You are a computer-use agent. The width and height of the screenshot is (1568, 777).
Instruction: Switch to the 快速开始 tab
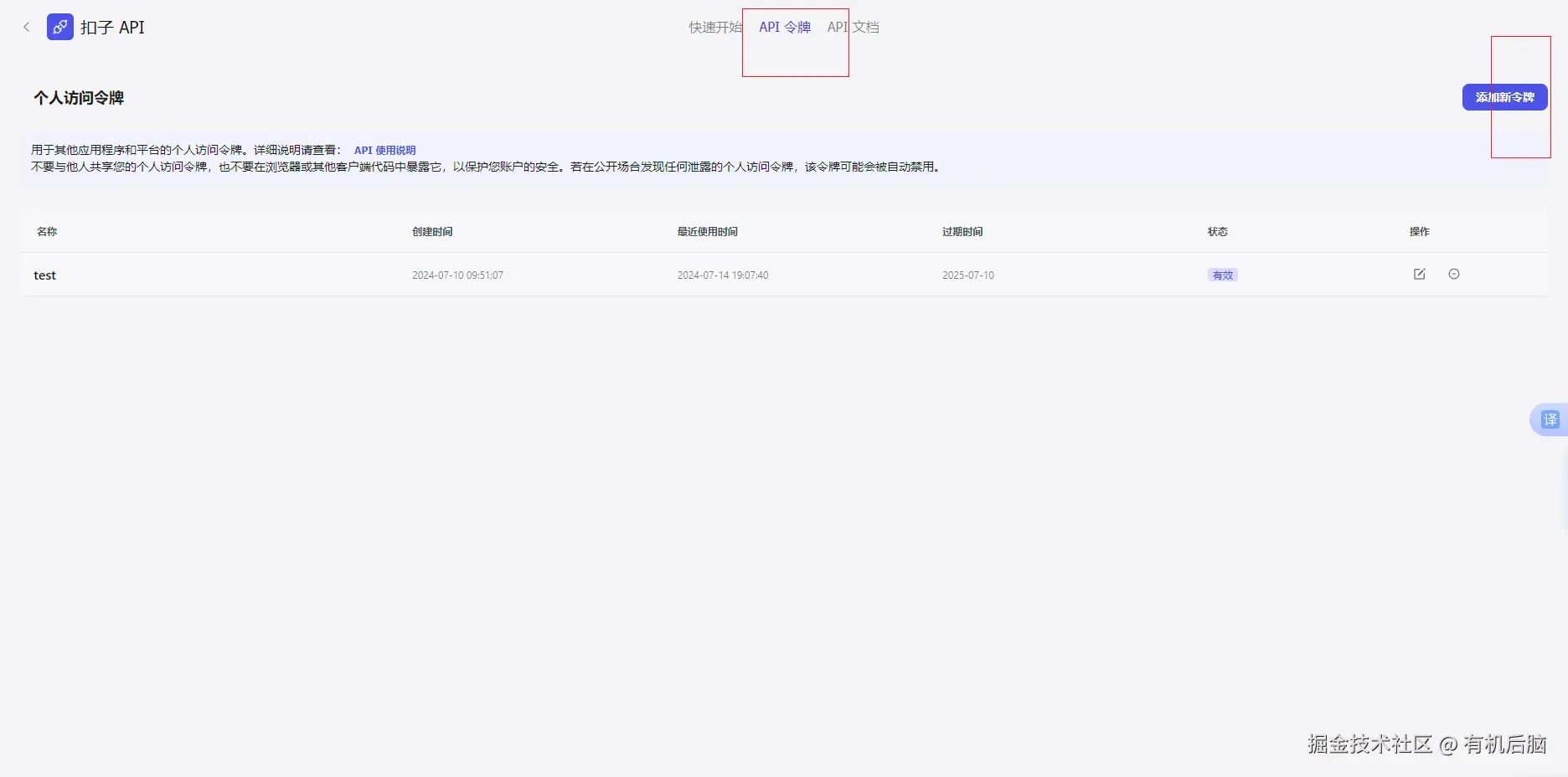(x=715, y=28)
